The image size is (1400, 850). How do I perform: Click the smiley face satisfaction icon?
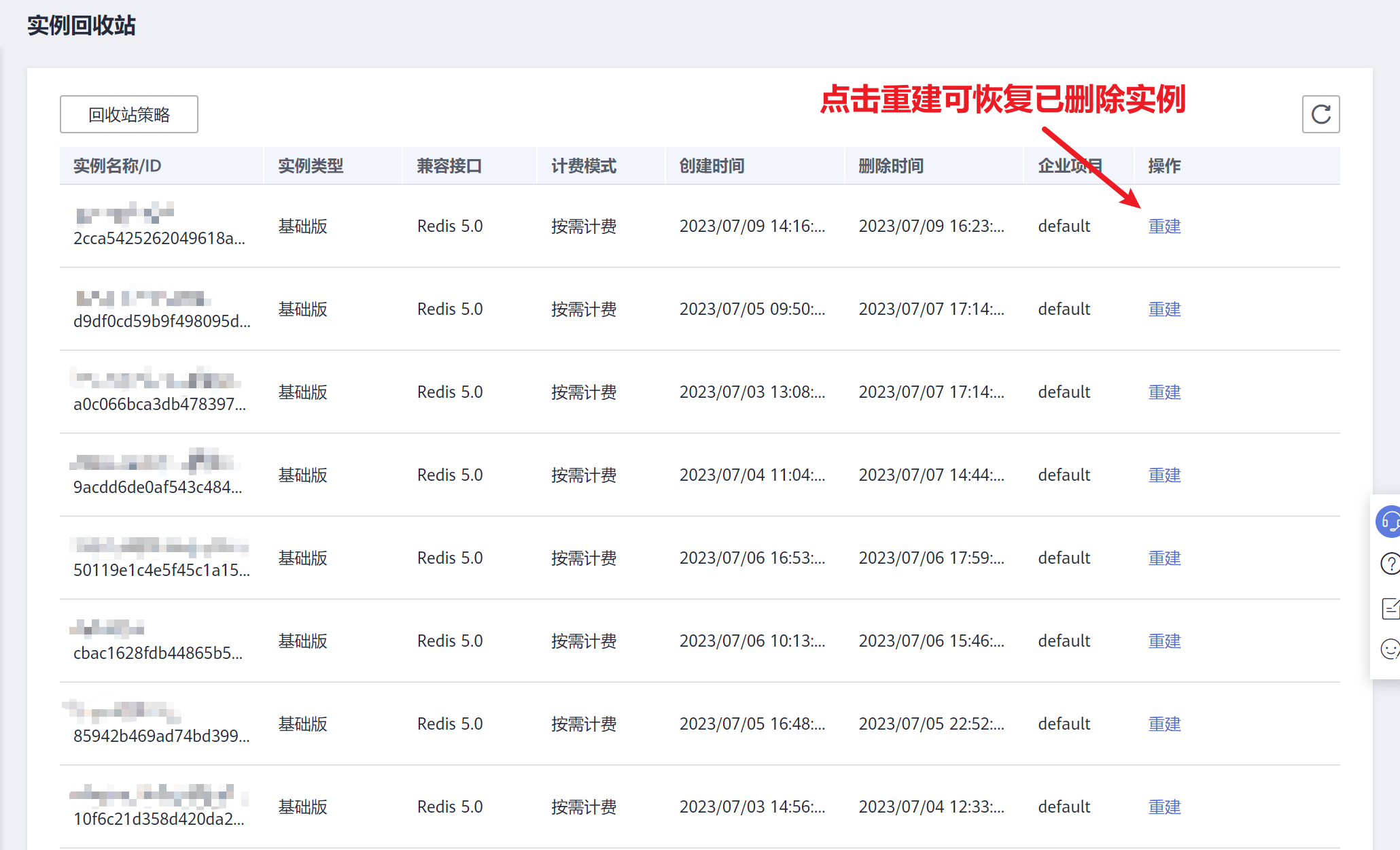[x=1390, y=649]
